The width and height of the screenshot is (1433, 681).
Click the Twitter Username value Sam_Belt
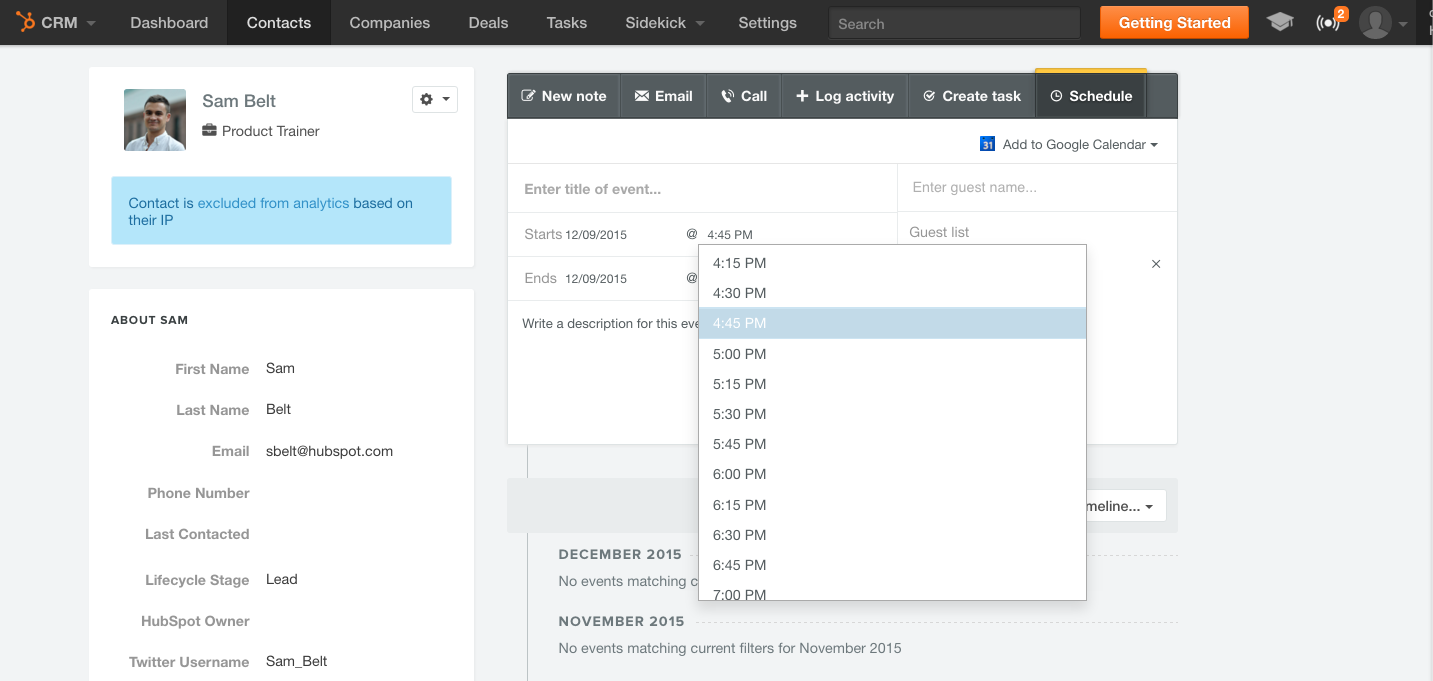coord(296,661)
